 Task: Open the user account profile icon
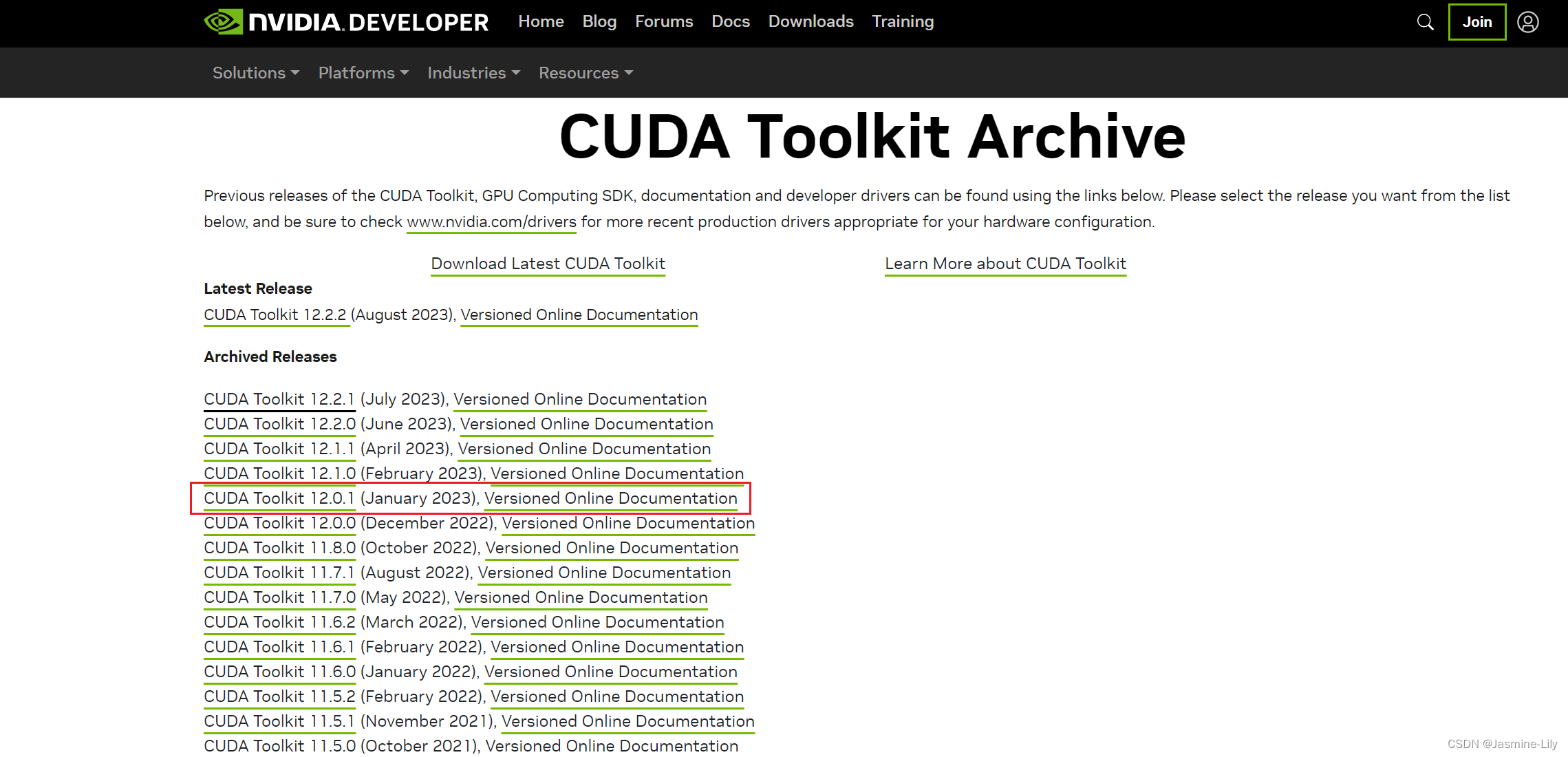[x=1527, y=22]
